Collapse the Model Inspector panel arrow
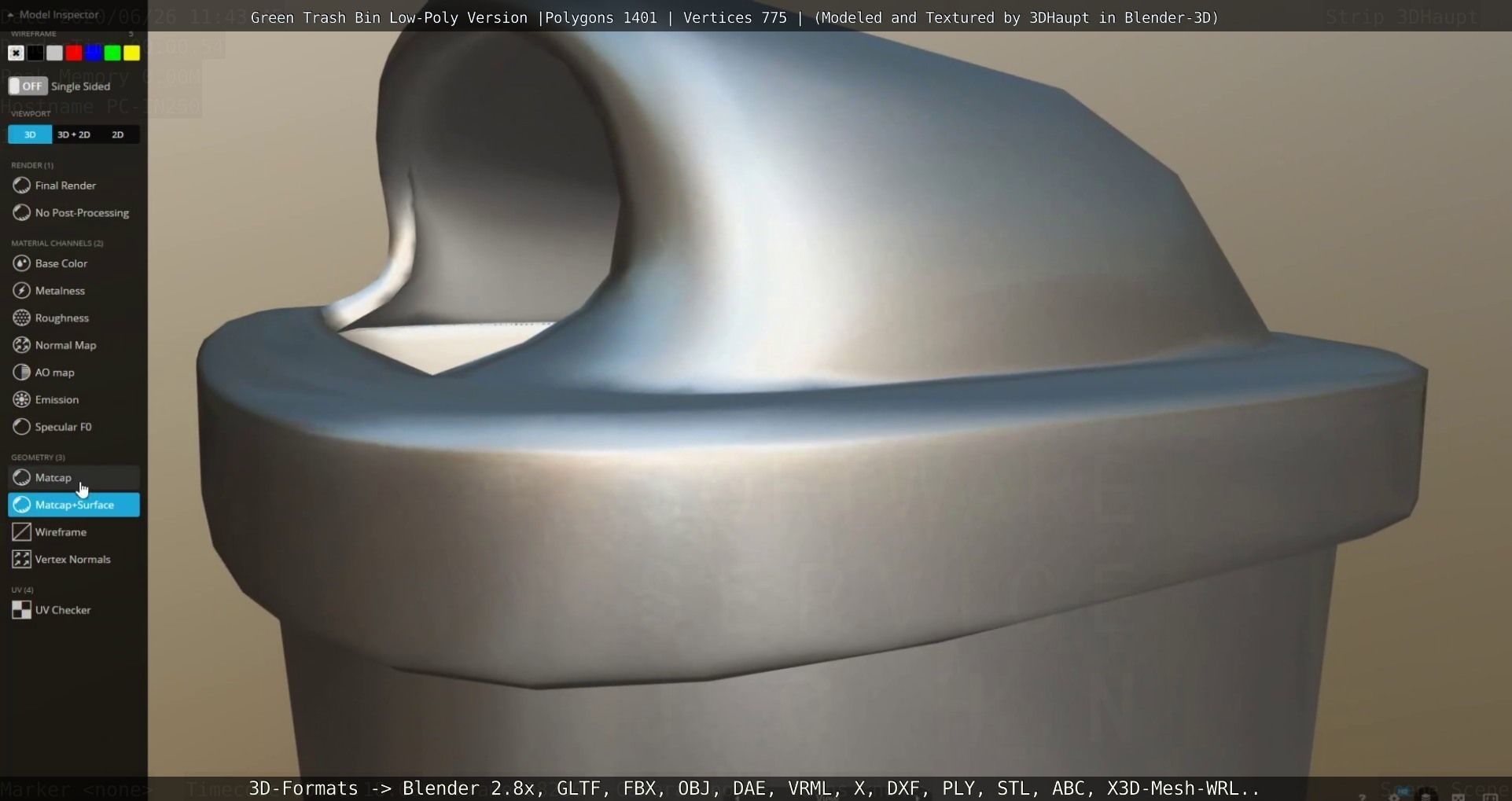The width and height of the screenshot is (1512, 801). point(11,15)
